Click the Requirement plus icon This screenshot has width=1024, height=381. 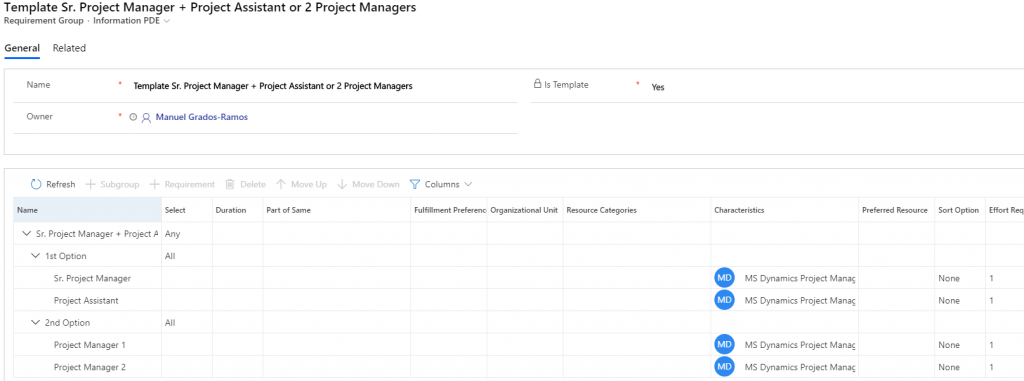155,184
